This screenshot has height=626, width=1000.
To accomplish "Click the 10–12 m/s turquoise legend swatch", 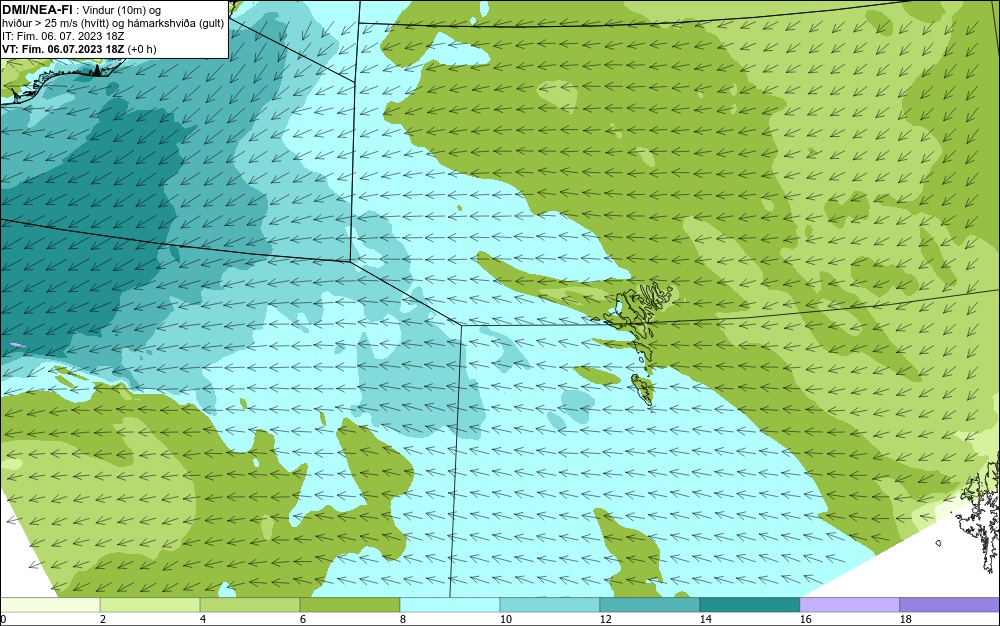I will 550,605.
